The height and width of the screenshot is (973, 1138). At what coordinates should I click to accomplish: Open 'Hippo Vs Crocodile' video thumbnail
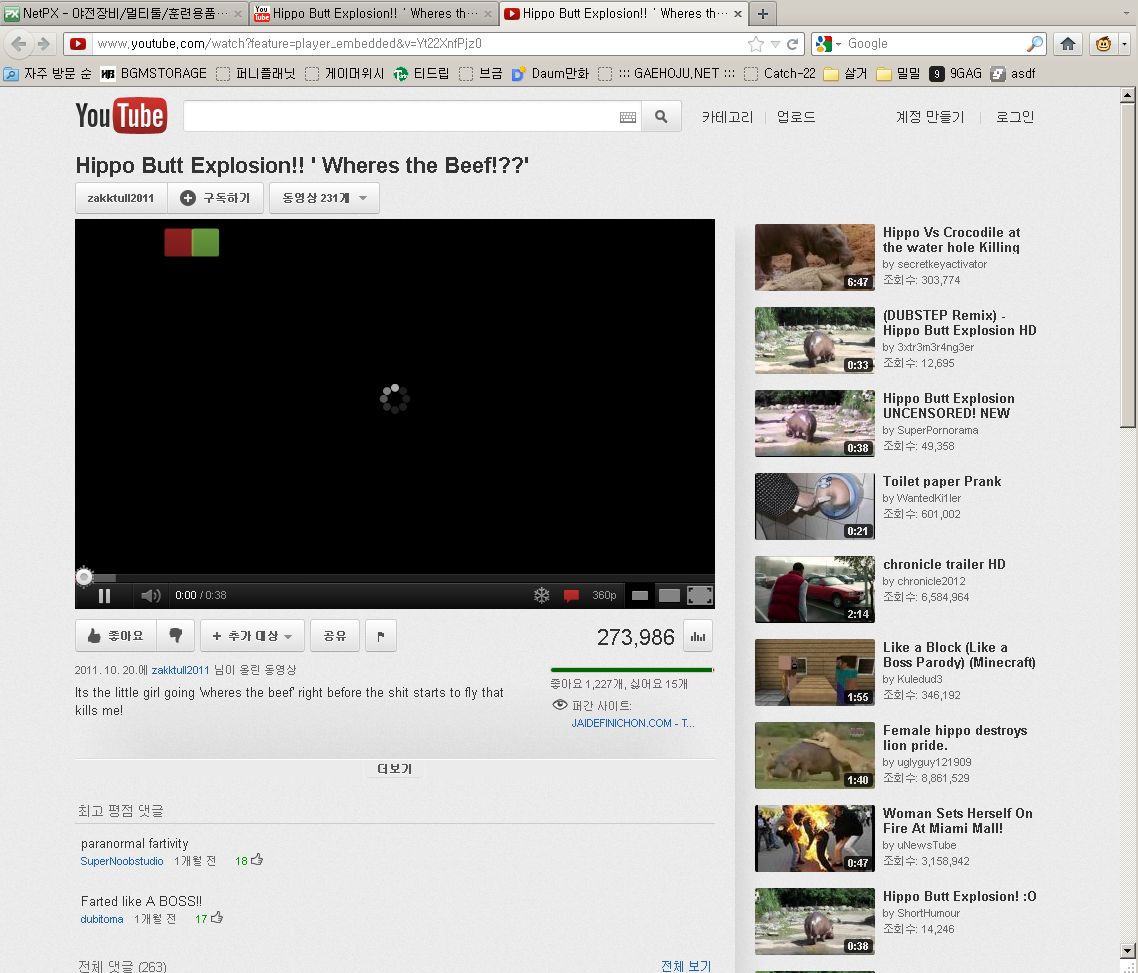coord(814,258)
